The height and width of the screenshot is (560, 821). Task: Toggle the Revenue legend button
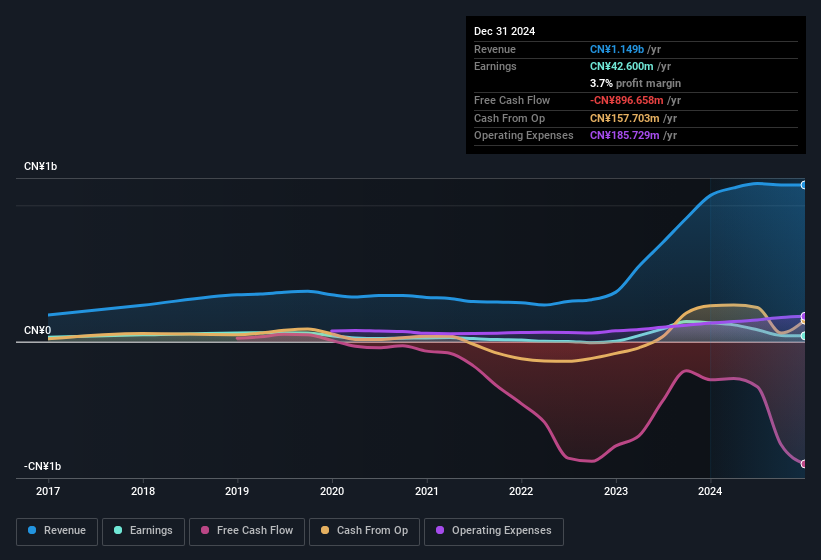pos(57,531)
